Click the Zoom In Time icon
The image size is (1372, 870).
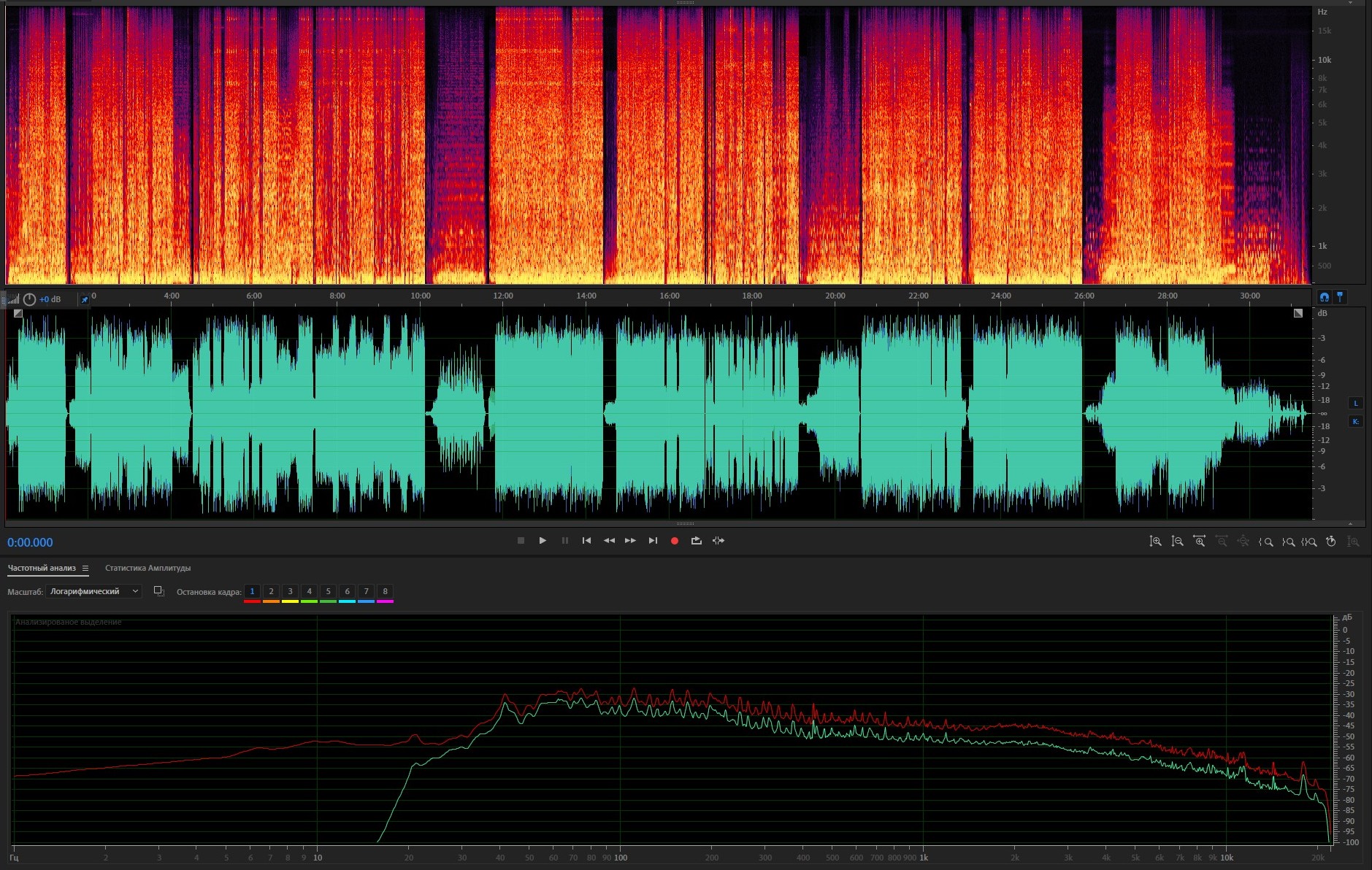(1199, 542)
